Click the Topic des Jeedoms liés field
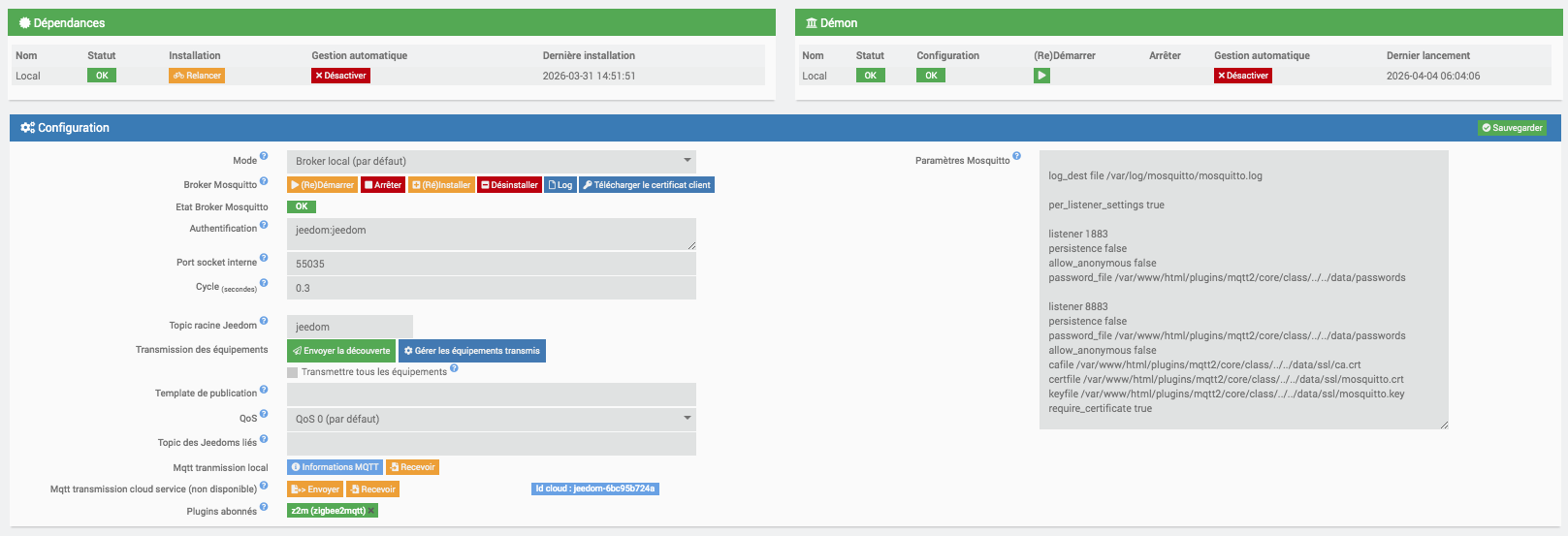The height and width of the screenshot is (536, 1568). 492,444
